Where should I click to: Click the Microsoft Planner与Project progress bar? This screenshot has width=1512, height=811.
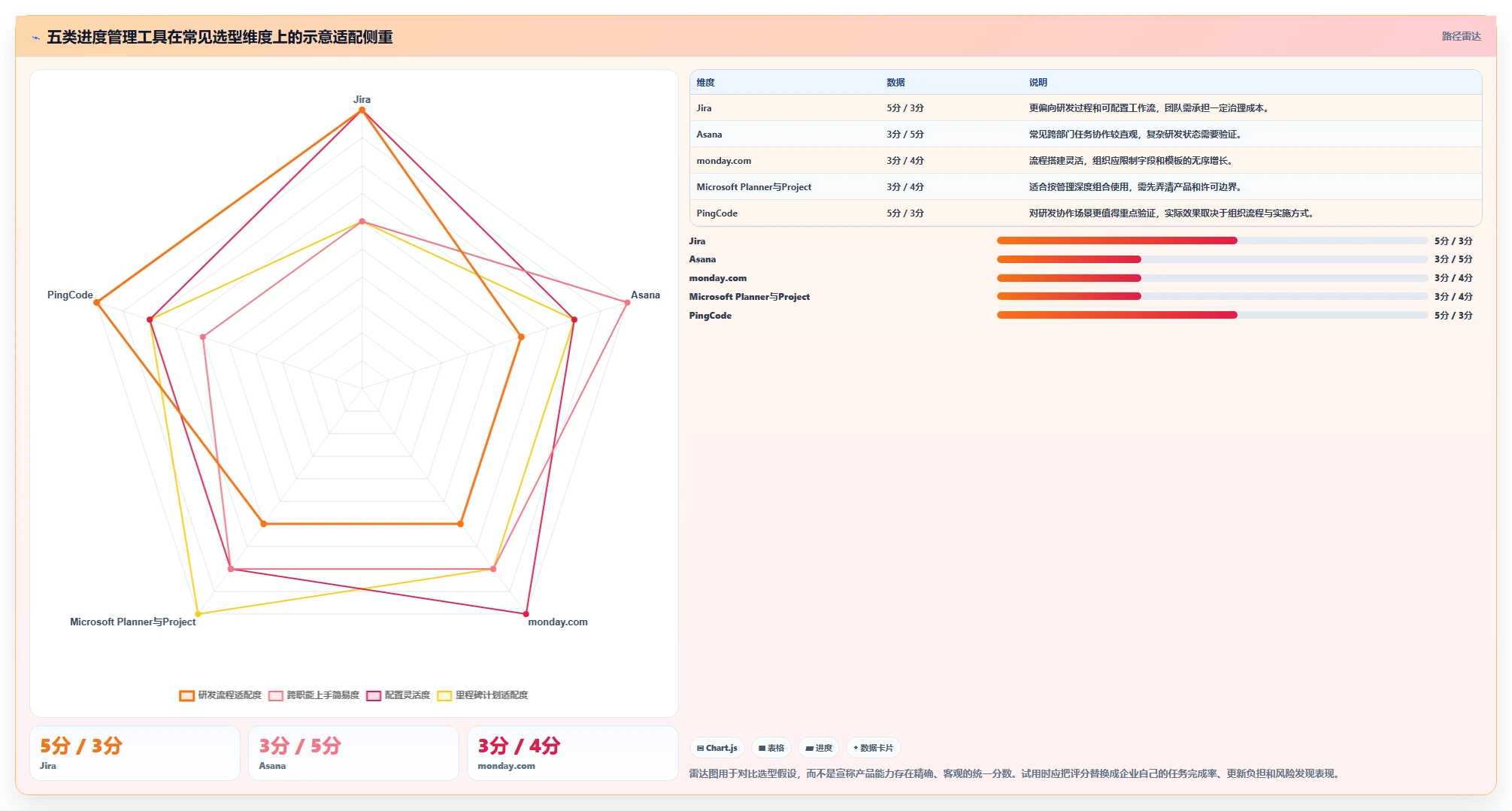(1212, 296)
